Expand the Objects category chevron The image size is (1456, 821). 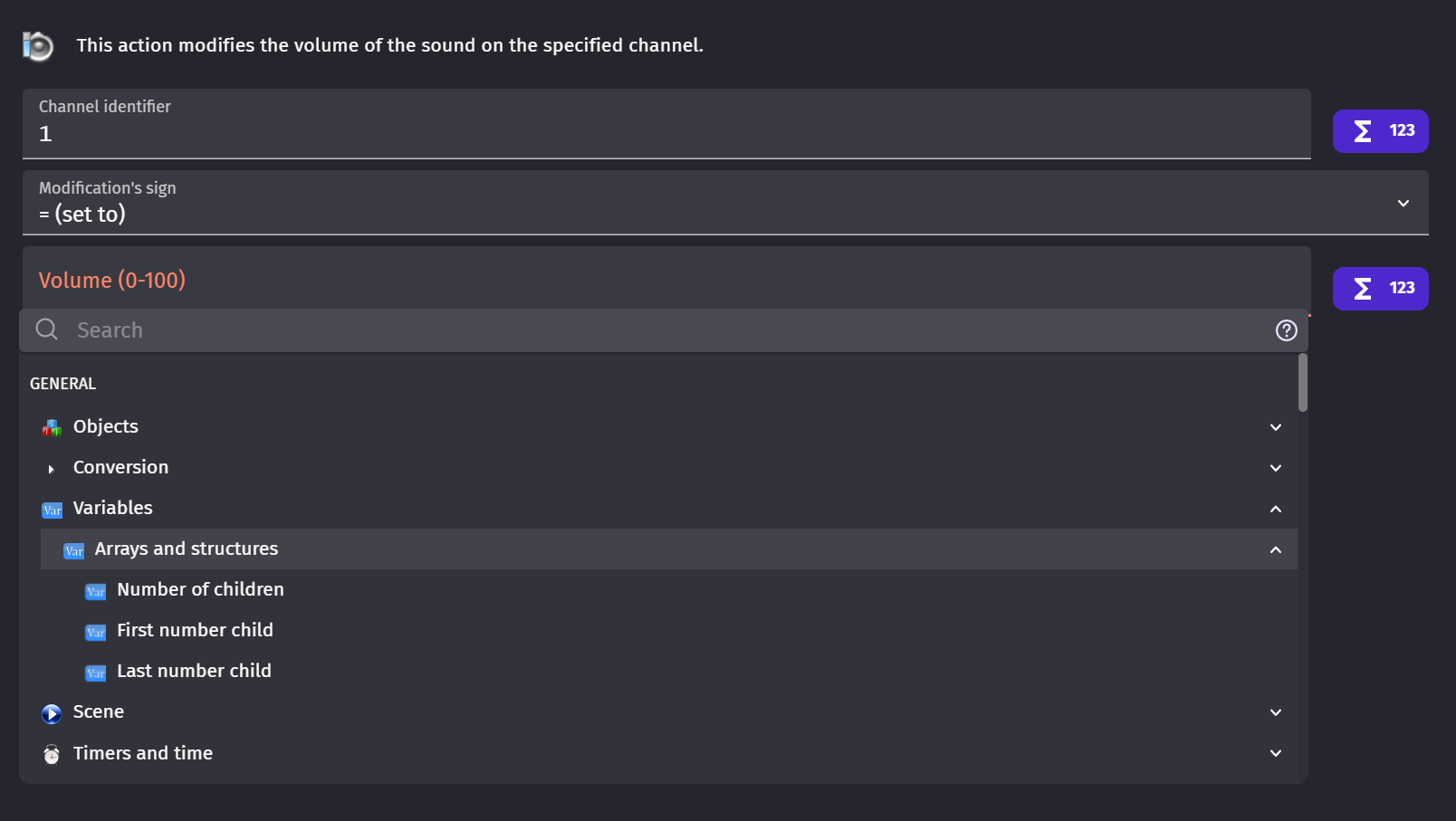[x=1275, y=427]
